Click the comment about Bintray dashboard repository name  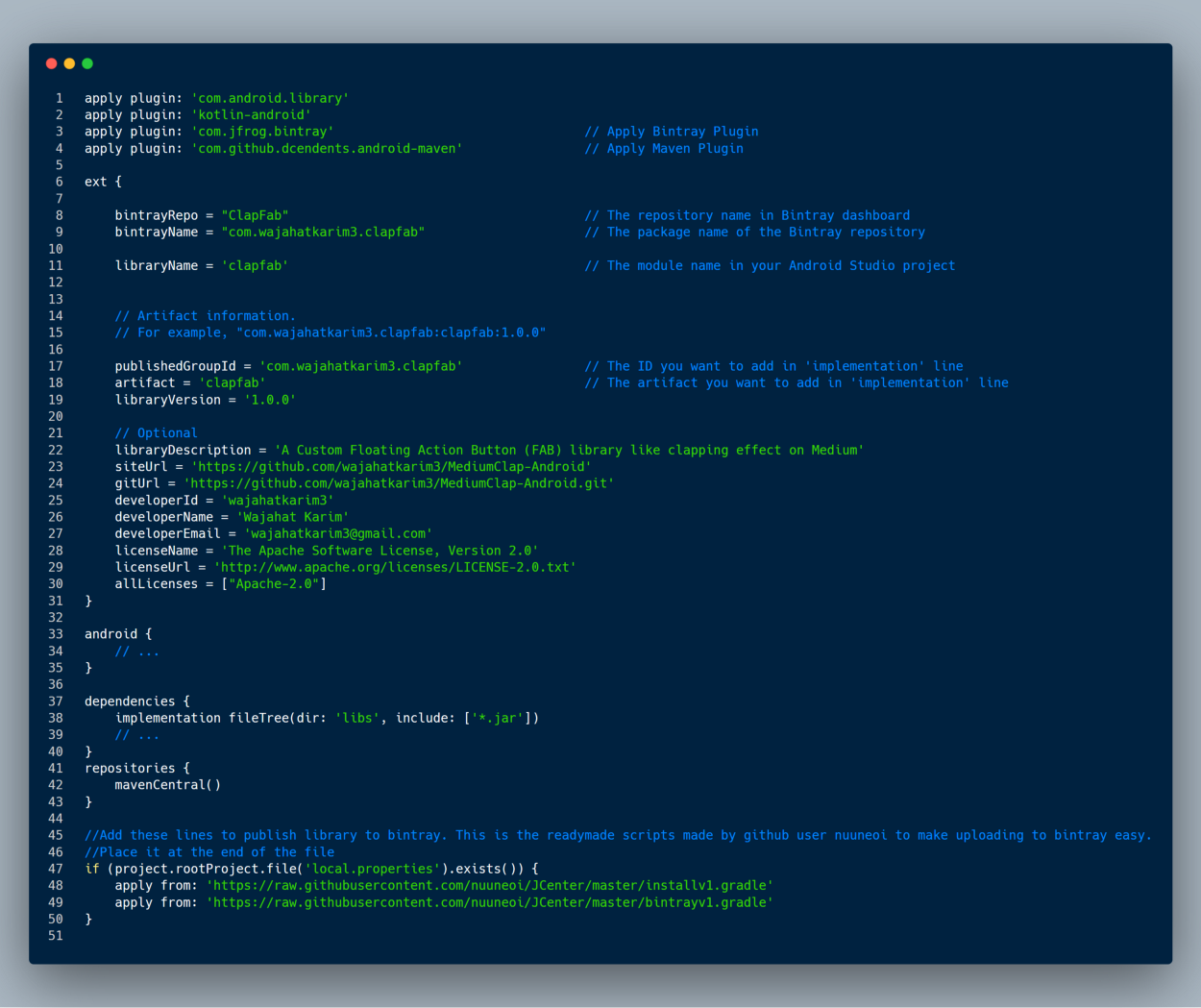click(747, 215)
